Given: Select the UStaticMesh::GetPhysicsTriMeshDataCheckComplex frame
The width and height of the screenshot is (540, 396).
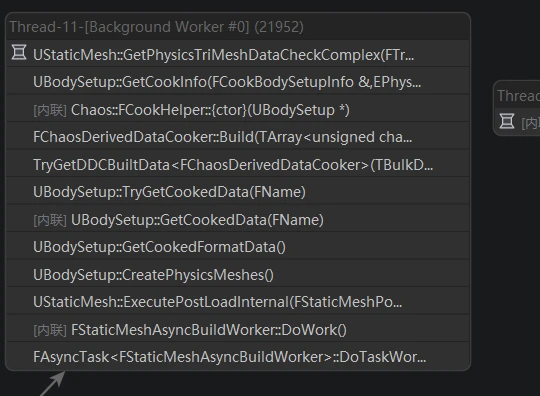Looking at the screenshot, I should 238,54.
